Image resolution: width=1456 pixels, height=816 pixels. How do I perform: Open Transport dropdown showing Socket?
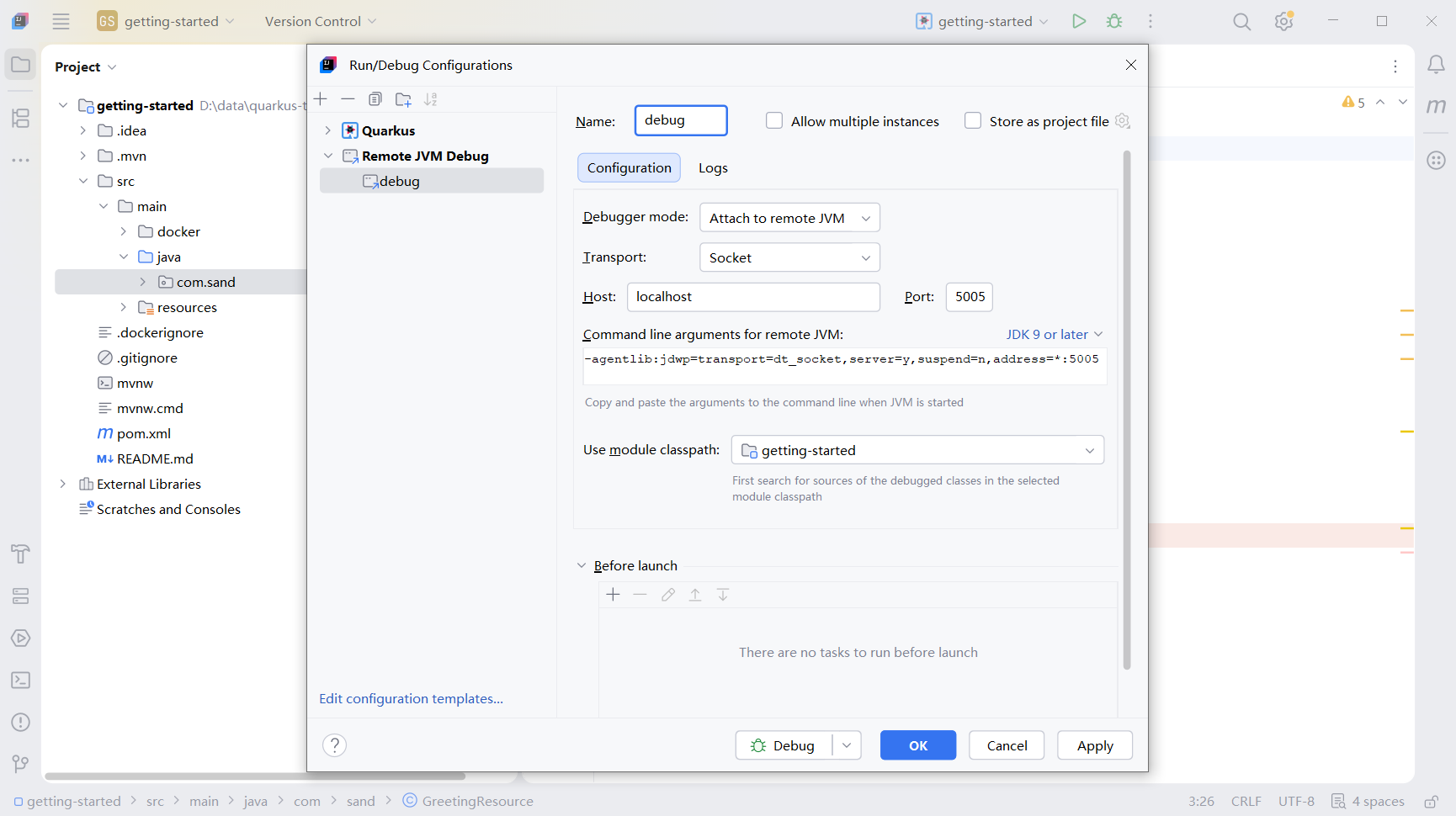click(x=789, y=257)
